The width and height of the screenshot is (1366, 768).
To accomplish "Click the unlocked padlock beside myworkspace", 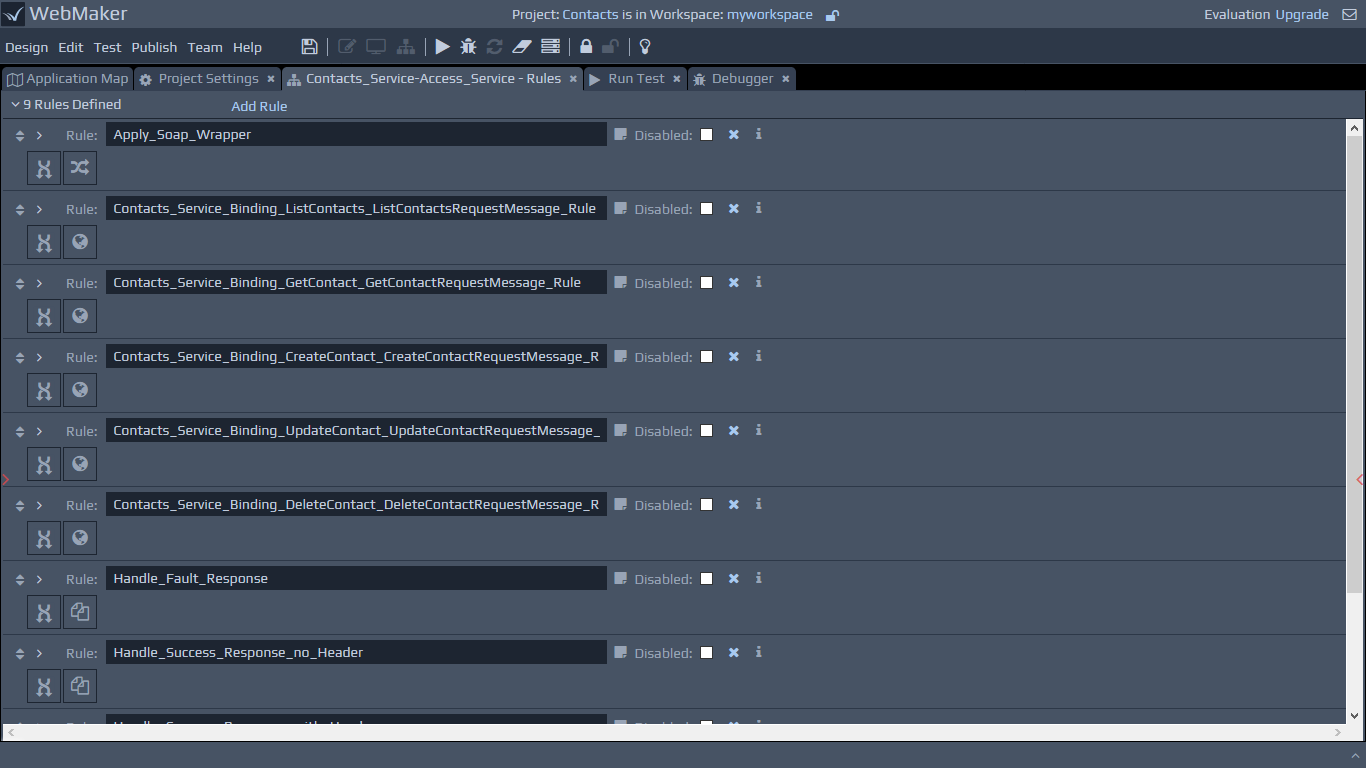I will [x=832, y=15].
